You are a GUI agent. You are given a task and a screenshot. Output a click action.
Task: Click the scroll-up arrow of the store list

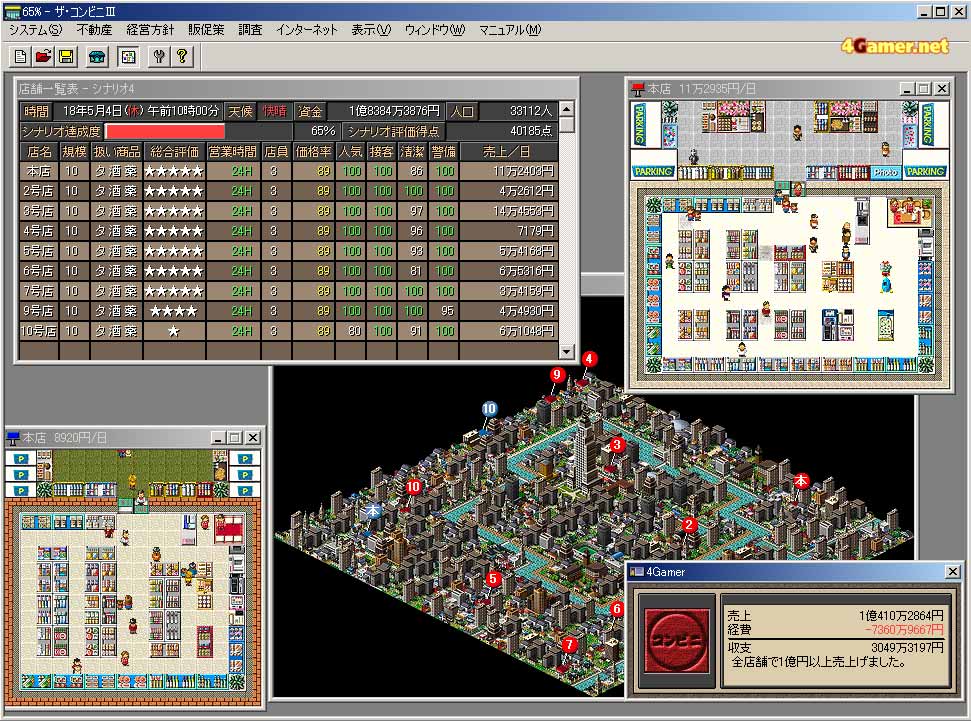pyautogui.click(x=567, y=110)
